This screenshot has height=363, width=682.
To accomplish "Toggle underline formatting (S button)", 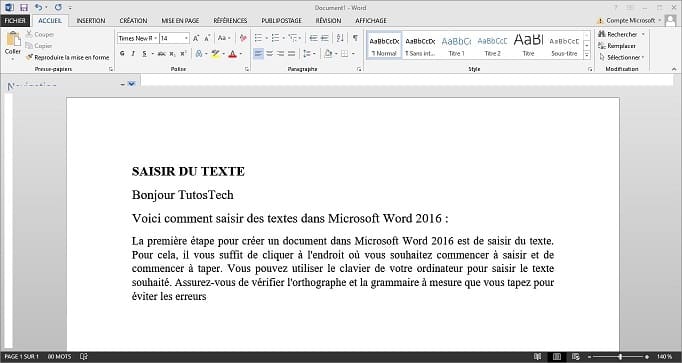I will pyautogui.click(x=144, y=54).
